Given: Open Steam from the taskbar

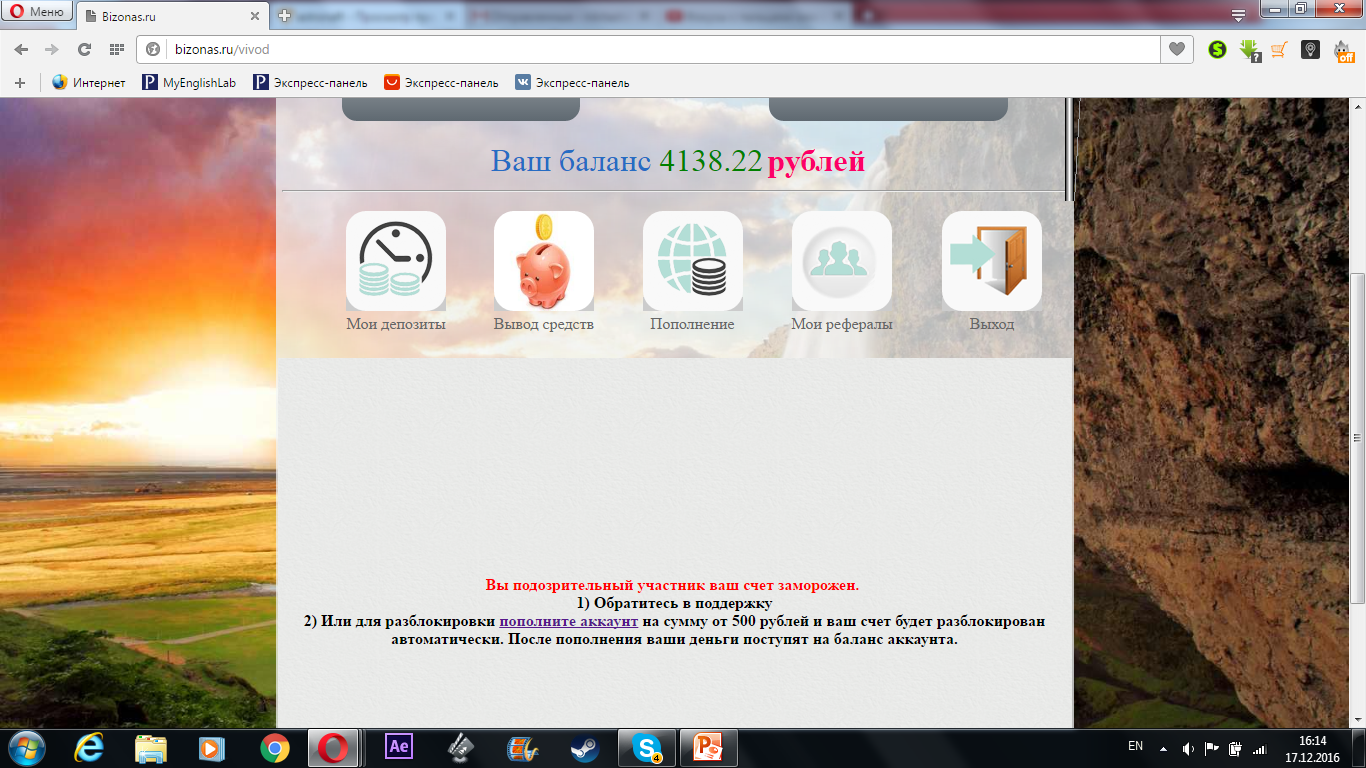Looking at the screenshot, I should coord(584,747).
